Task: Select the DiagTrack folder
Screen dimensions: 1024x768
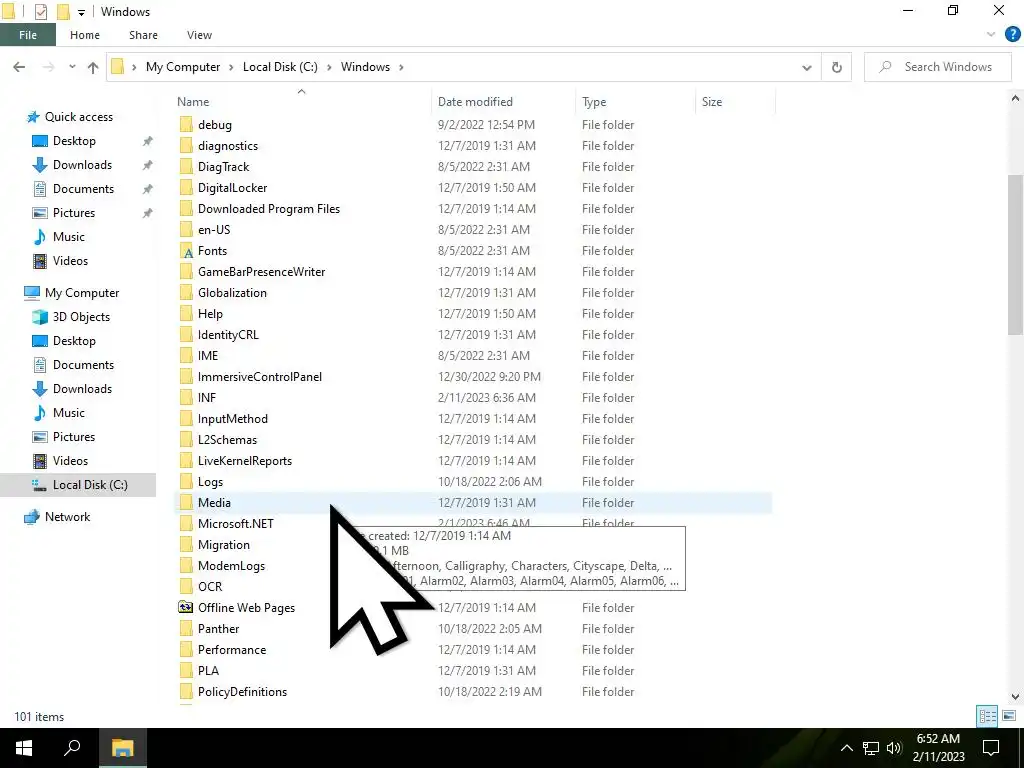Action: (x=223, y=167)
